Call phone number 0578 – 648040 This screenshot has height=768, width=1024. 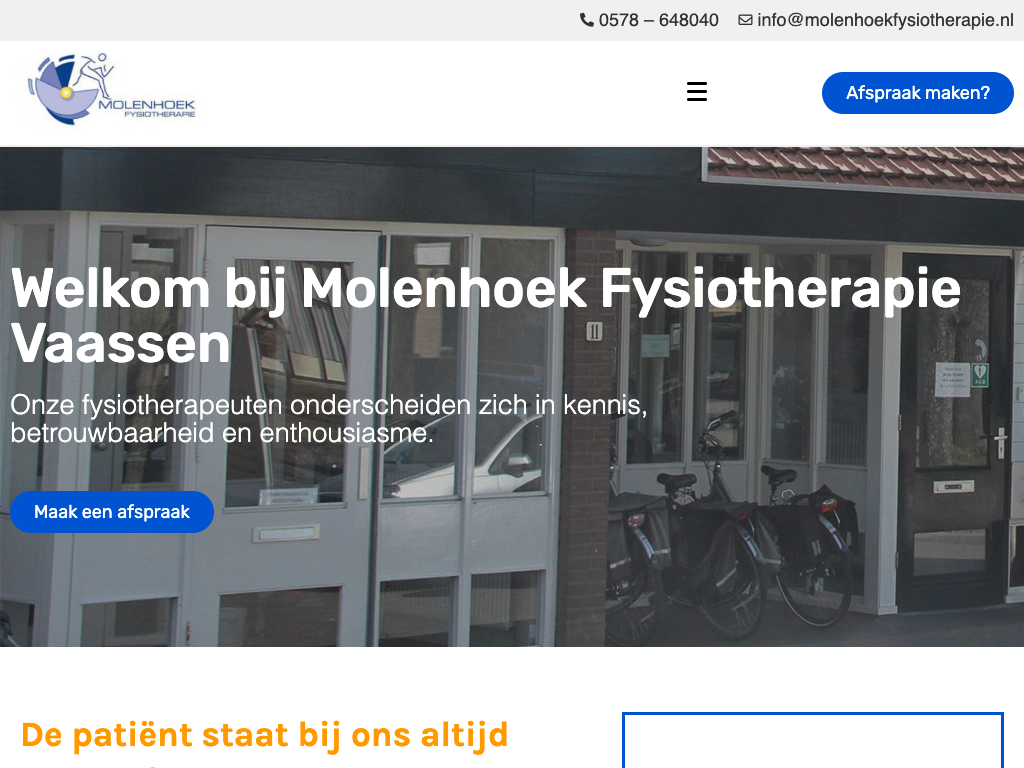[658, 20]
